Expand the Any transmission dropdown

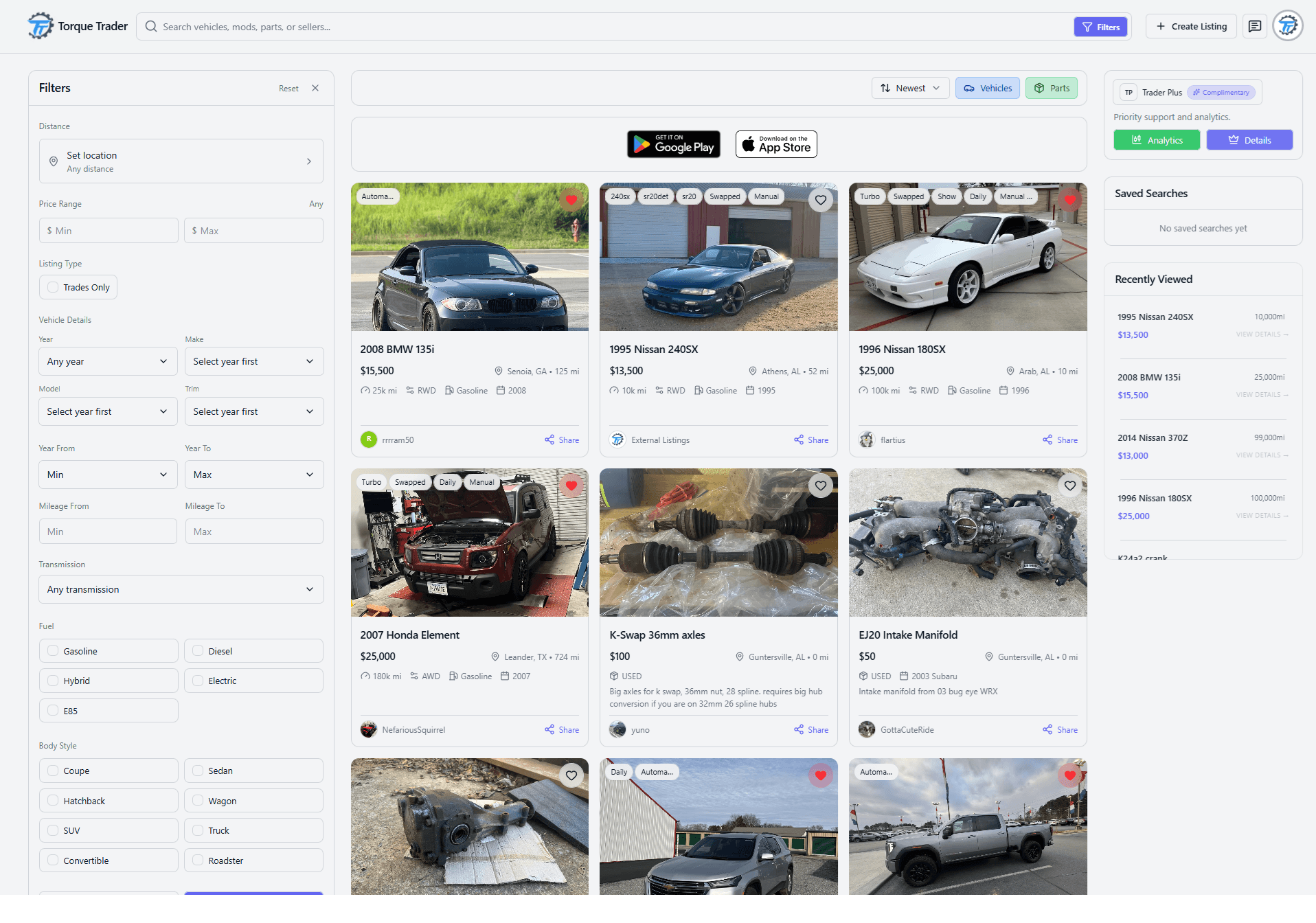181,589
